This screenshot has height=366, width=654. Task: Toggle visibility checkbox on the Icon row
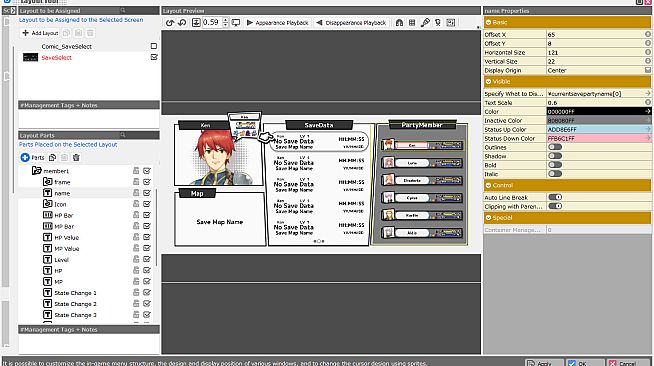pos(147,204)
